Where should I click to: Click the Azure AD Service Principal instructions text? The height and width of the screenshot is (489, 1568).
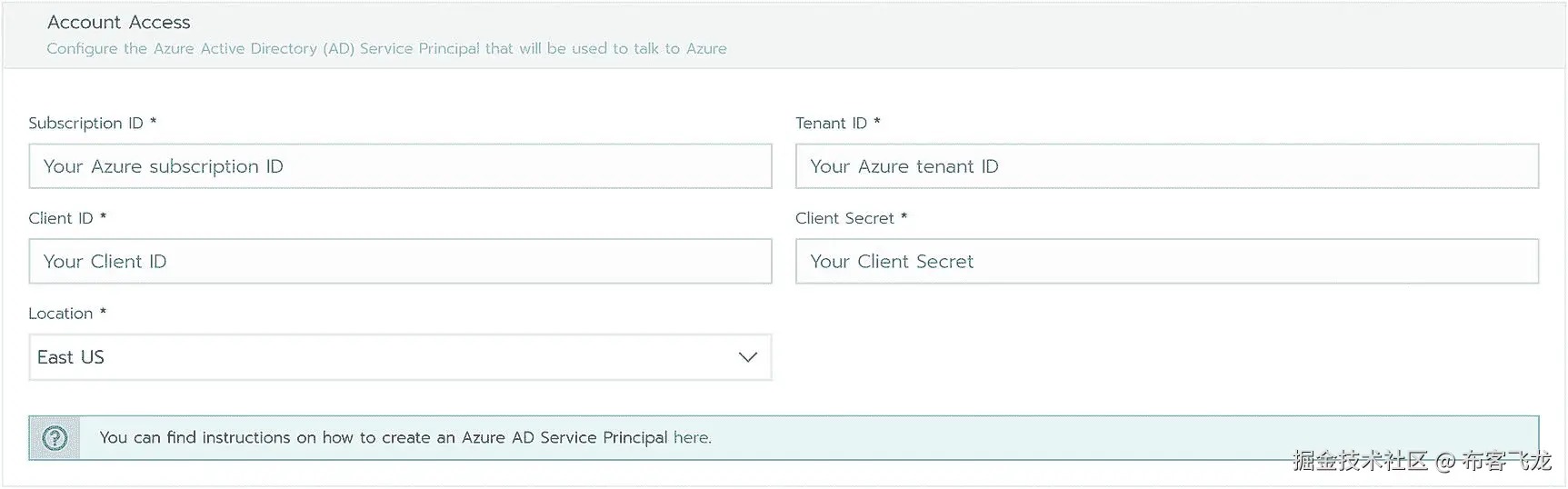(405, 438)
